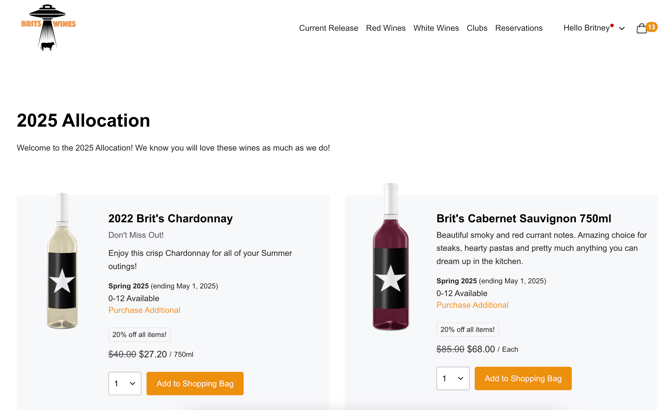Click the Chardonnay 20% off all items tag

point(139,335)
